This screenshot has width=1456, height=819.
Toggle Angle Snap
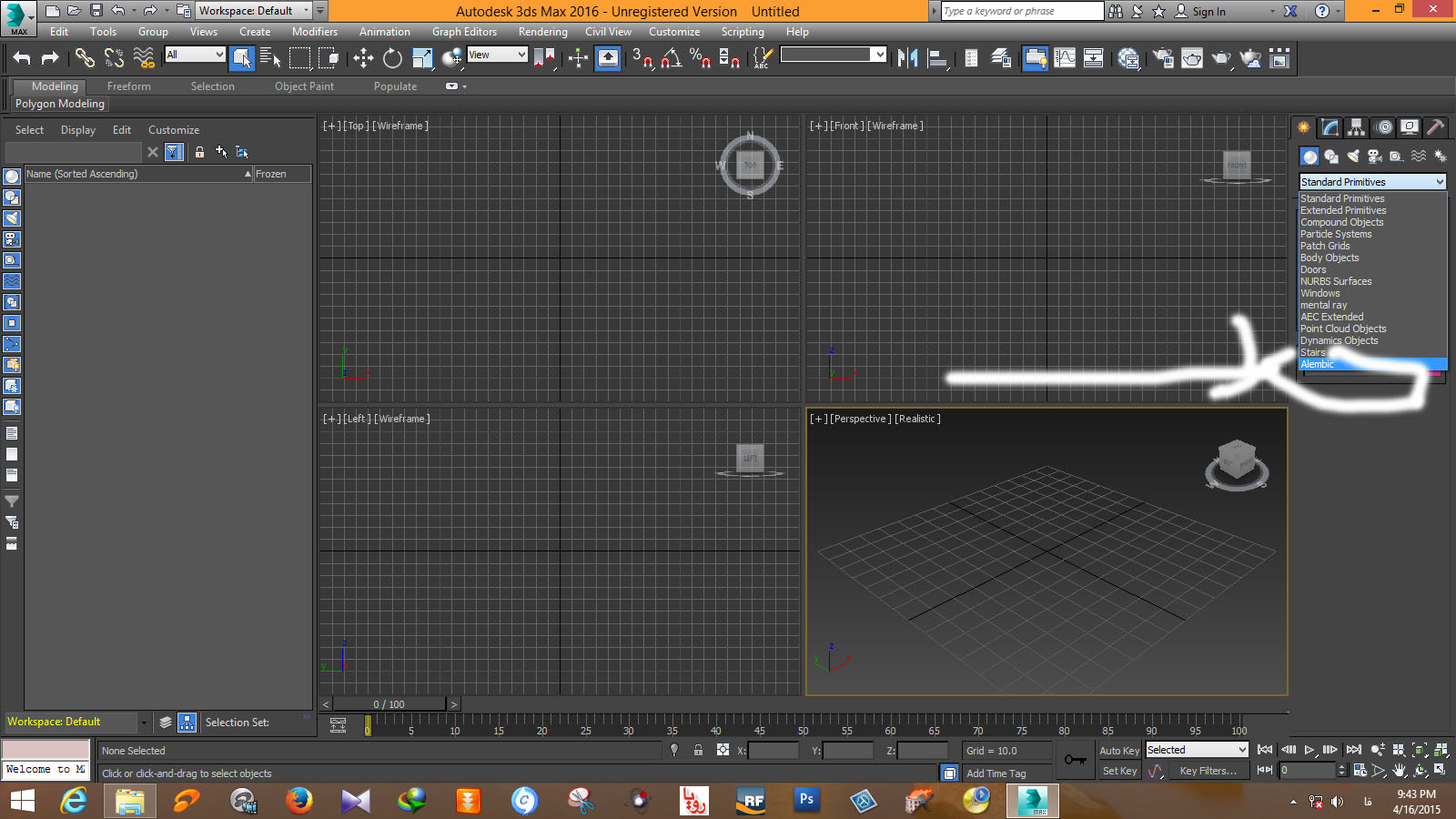coord(671,58)
